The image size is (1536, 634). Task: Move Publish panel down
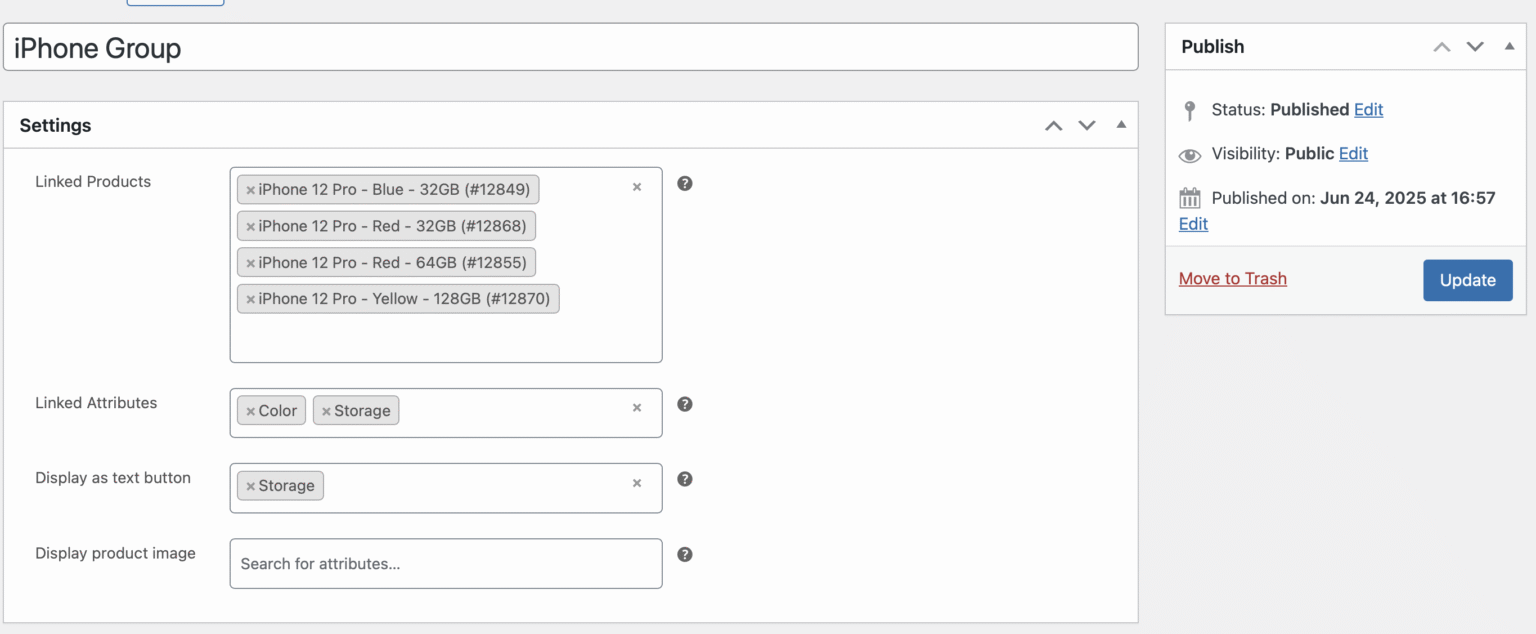point(1475,47)
